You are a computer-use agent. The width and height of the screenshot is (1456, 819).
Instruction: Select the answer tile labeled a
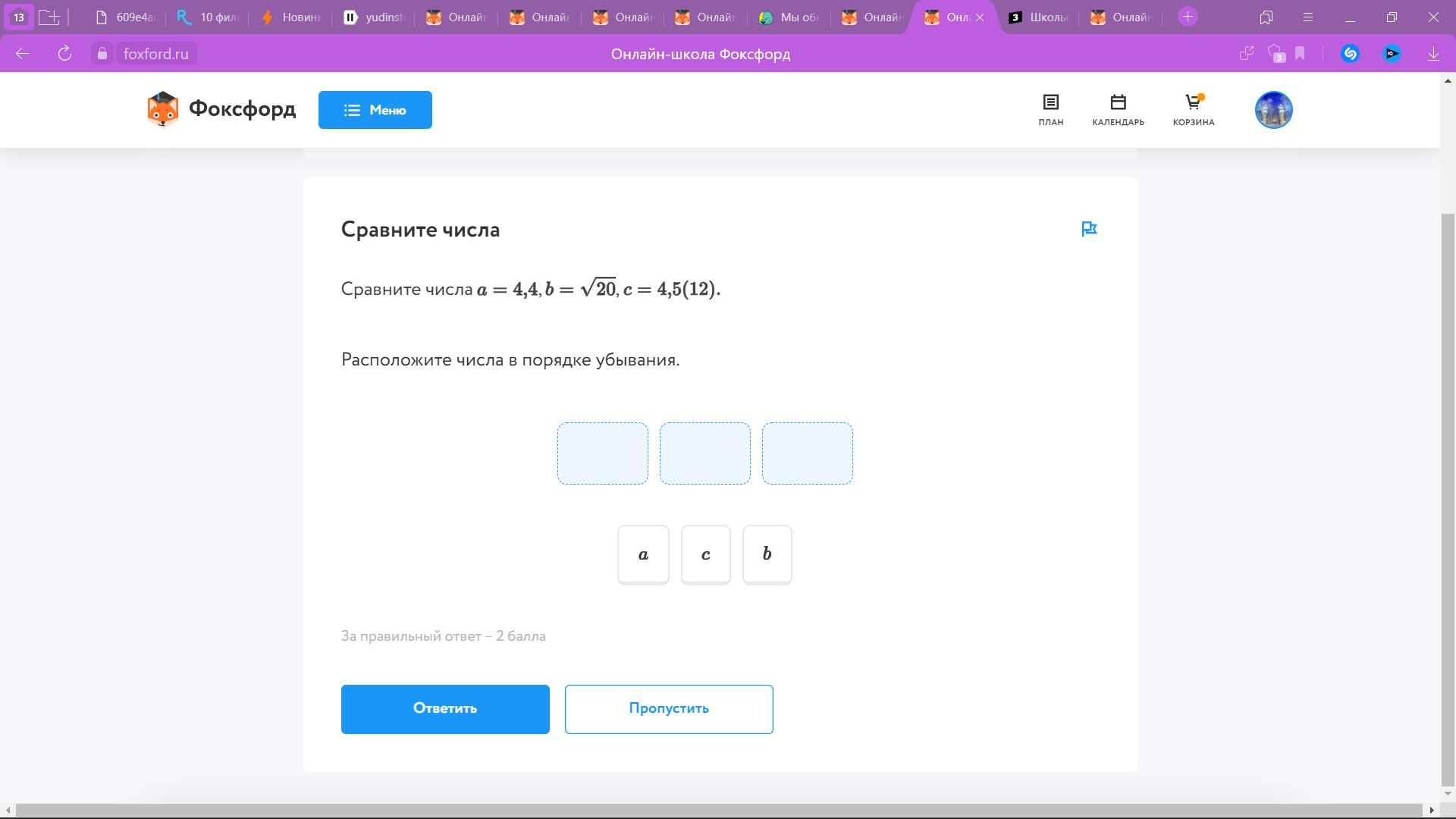[x=643, y=554]
